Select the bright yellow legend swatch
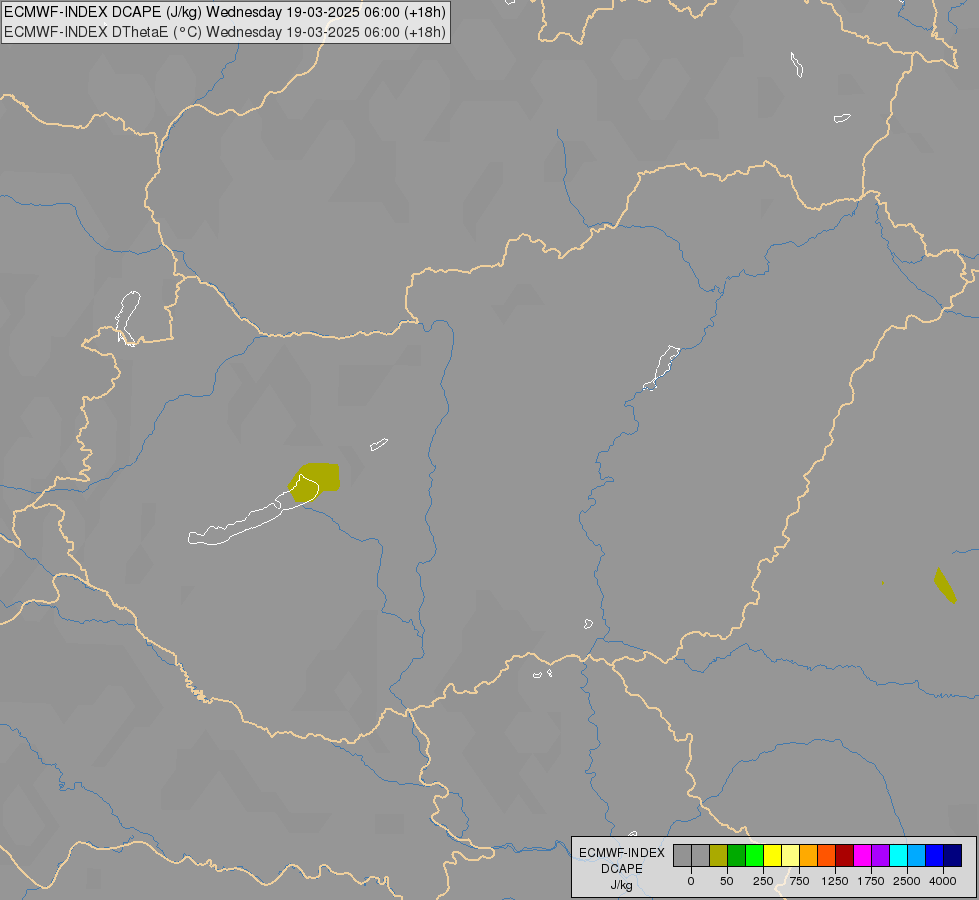979x900 pixels. (773, 856)
